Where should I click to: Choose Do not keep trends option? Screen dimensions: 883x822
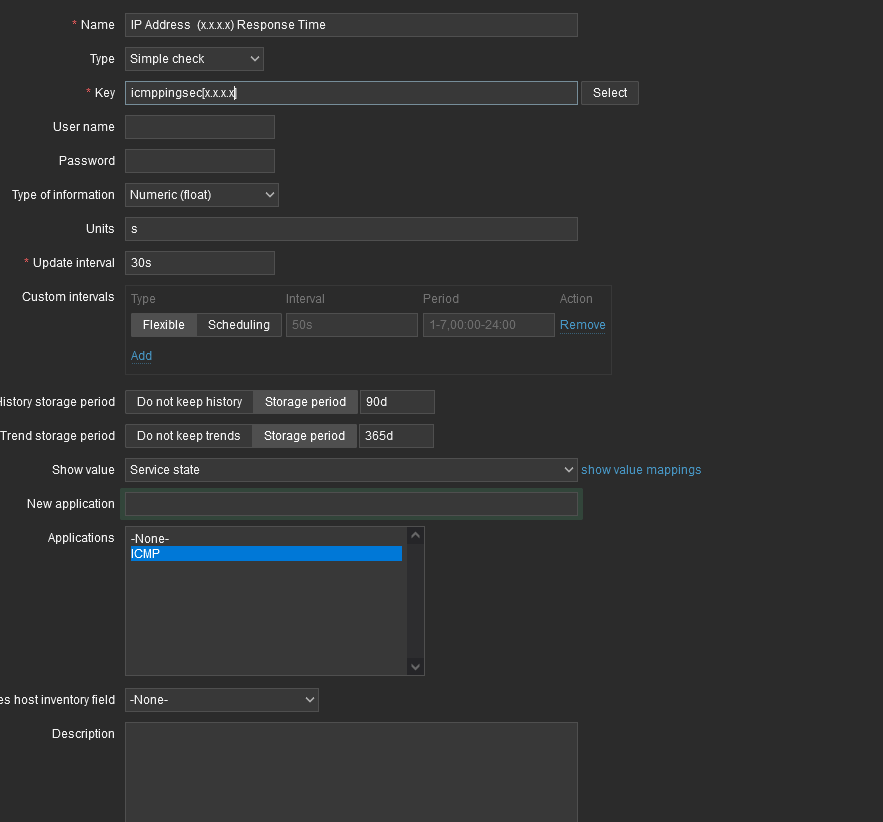click(x=188, y=436)
